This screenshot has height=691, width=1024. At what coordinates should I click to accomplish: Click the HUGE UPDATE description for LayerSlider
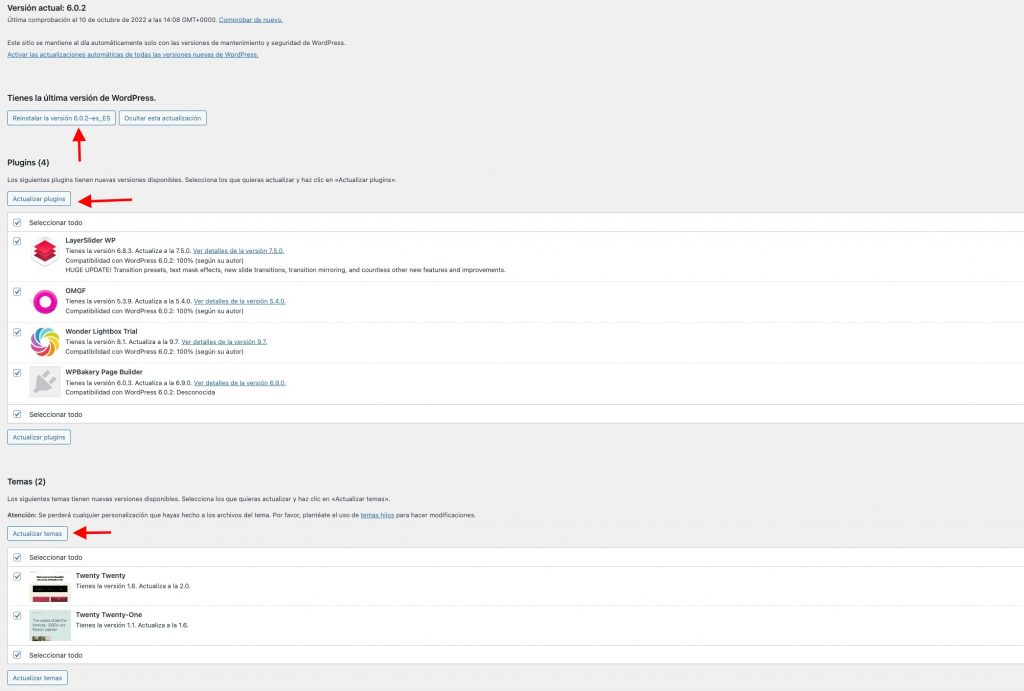pyautogui.click(x=285, y=270)
